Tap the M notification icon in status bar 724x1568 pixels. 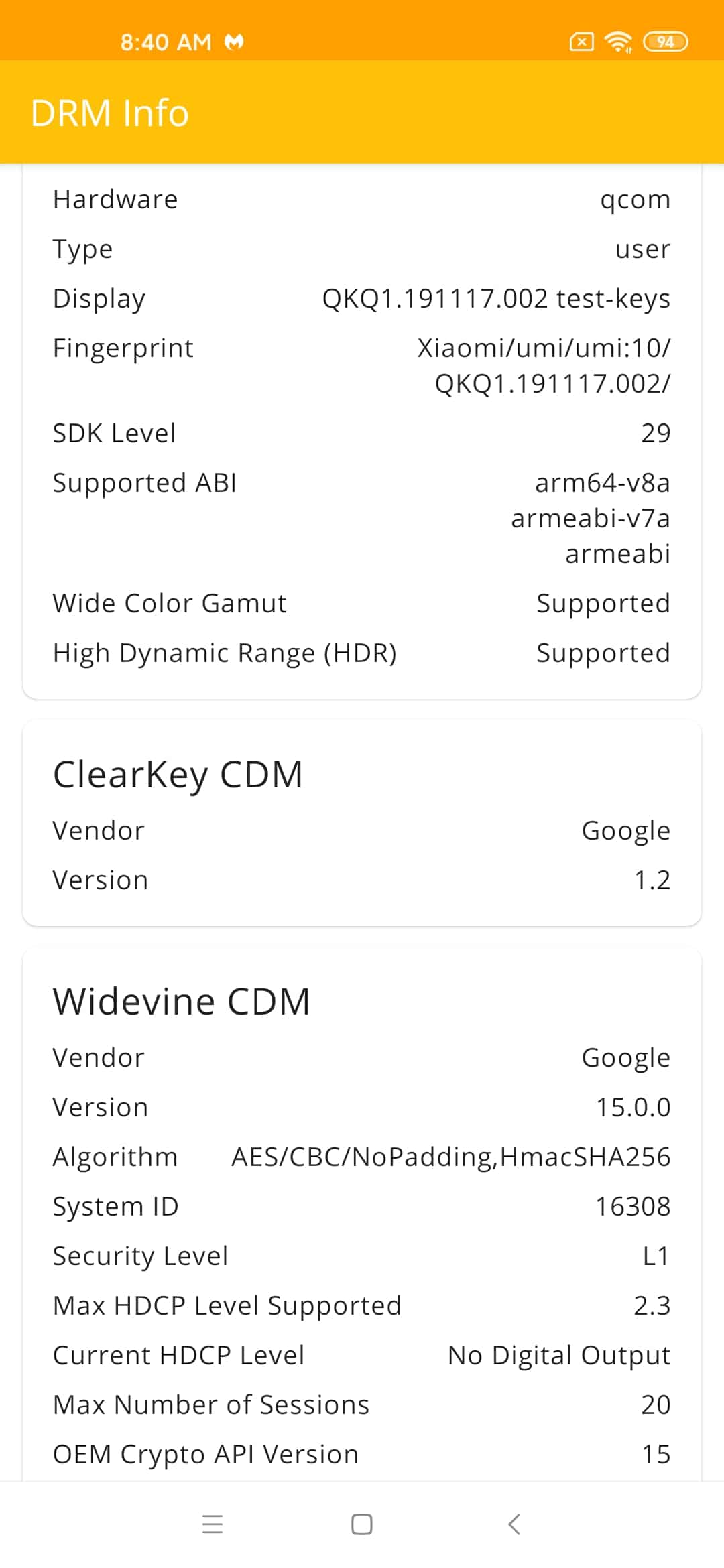[x=234, y=42]
